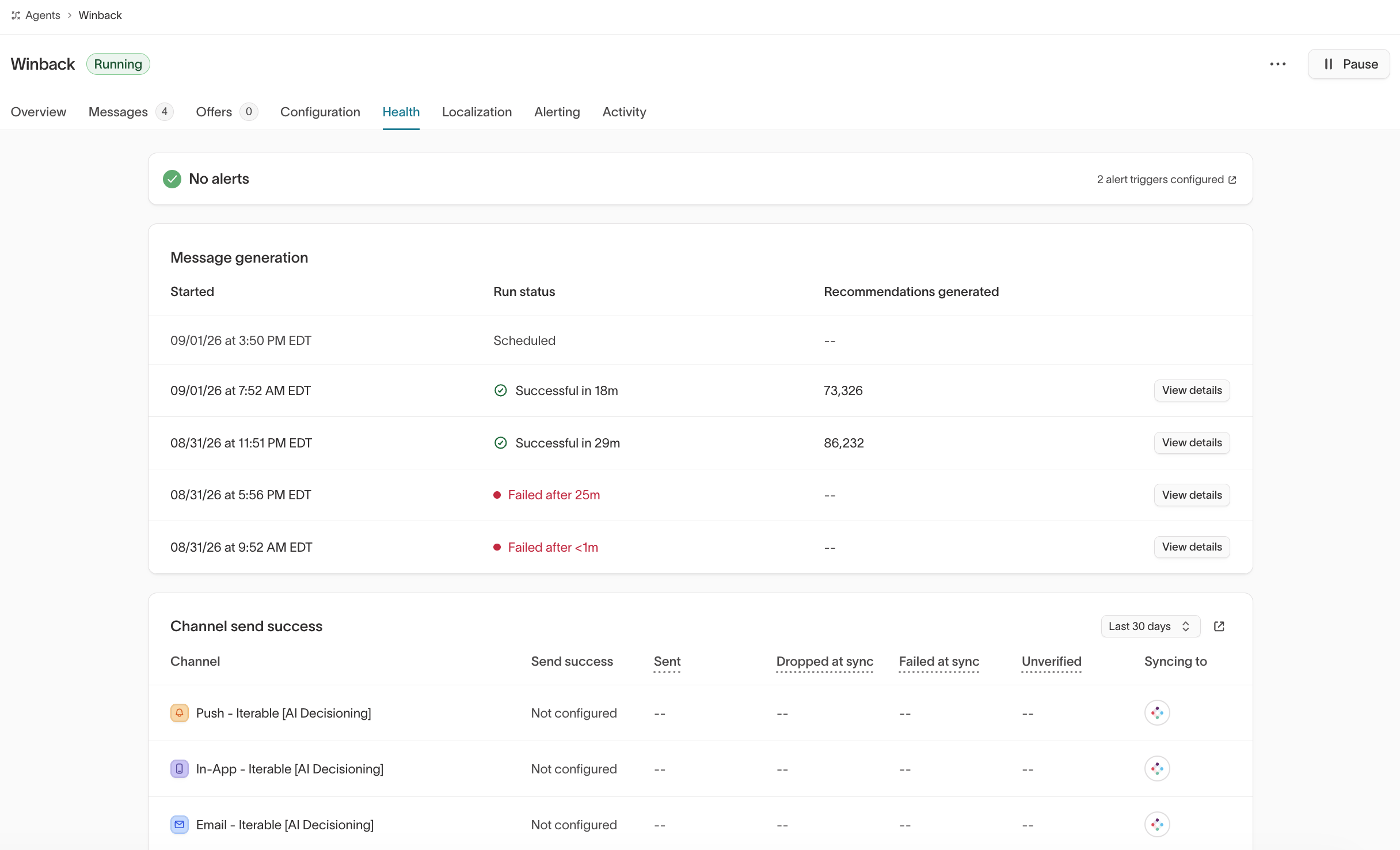Open Channel send success external link icon
This screenshot has height=850, width=1400.
click(x=1219, y=627)
